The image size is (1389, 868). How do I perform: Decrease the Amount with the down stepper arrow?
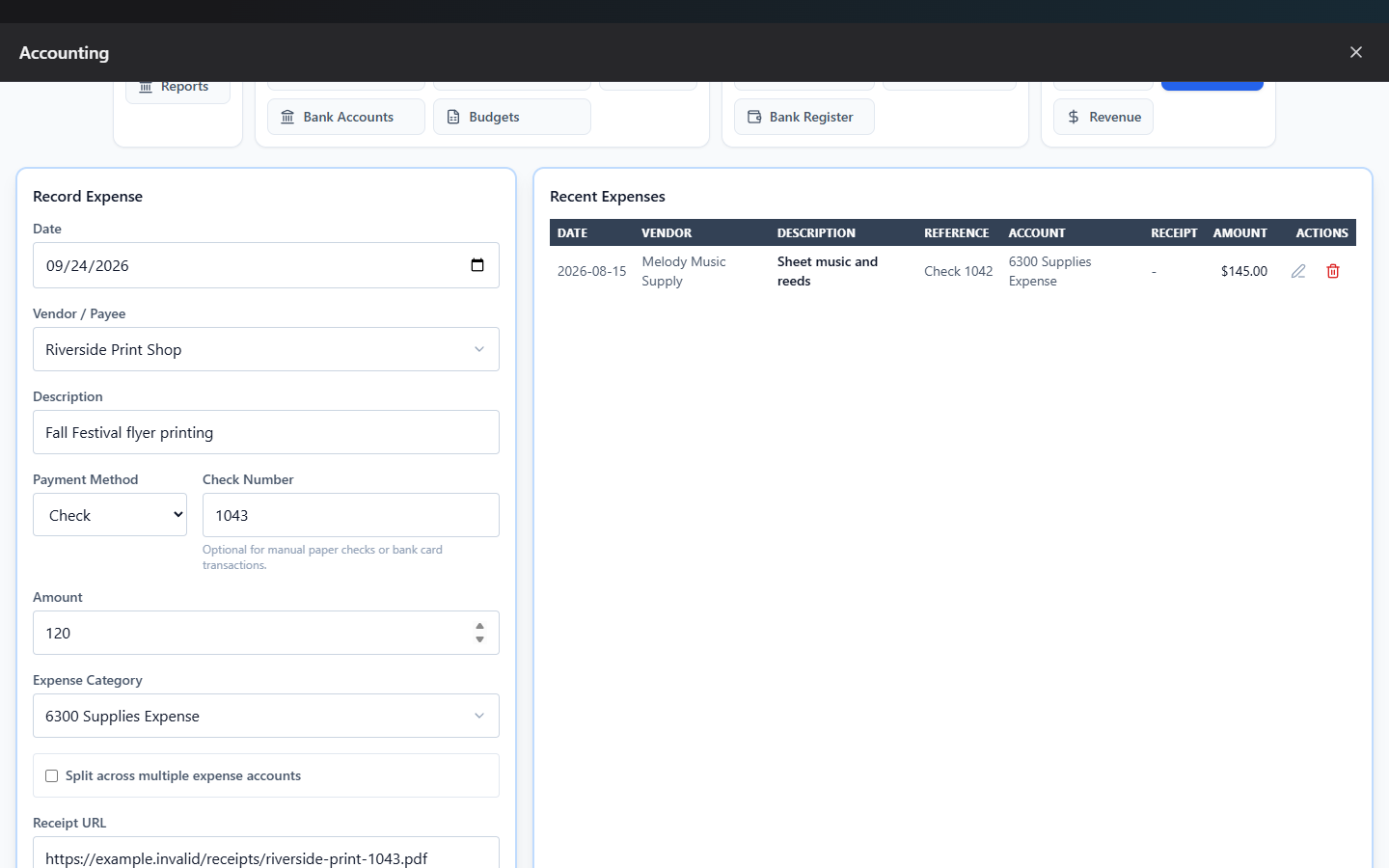pyautogui.click(x=479, y=639)
